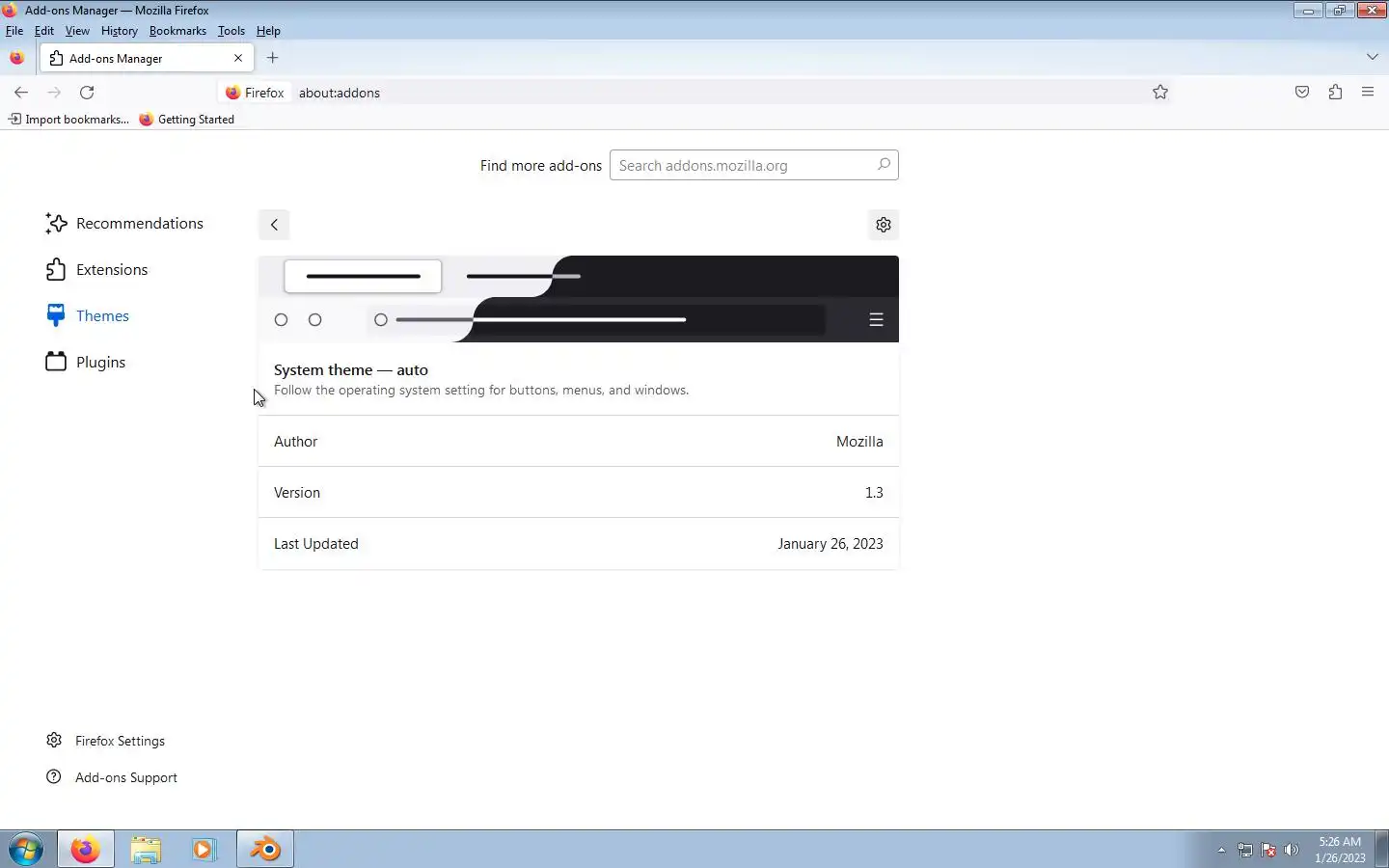Click the January 26, 2023 date value
The width and height of the screenshot is (1389, 868).
(831, 544)
